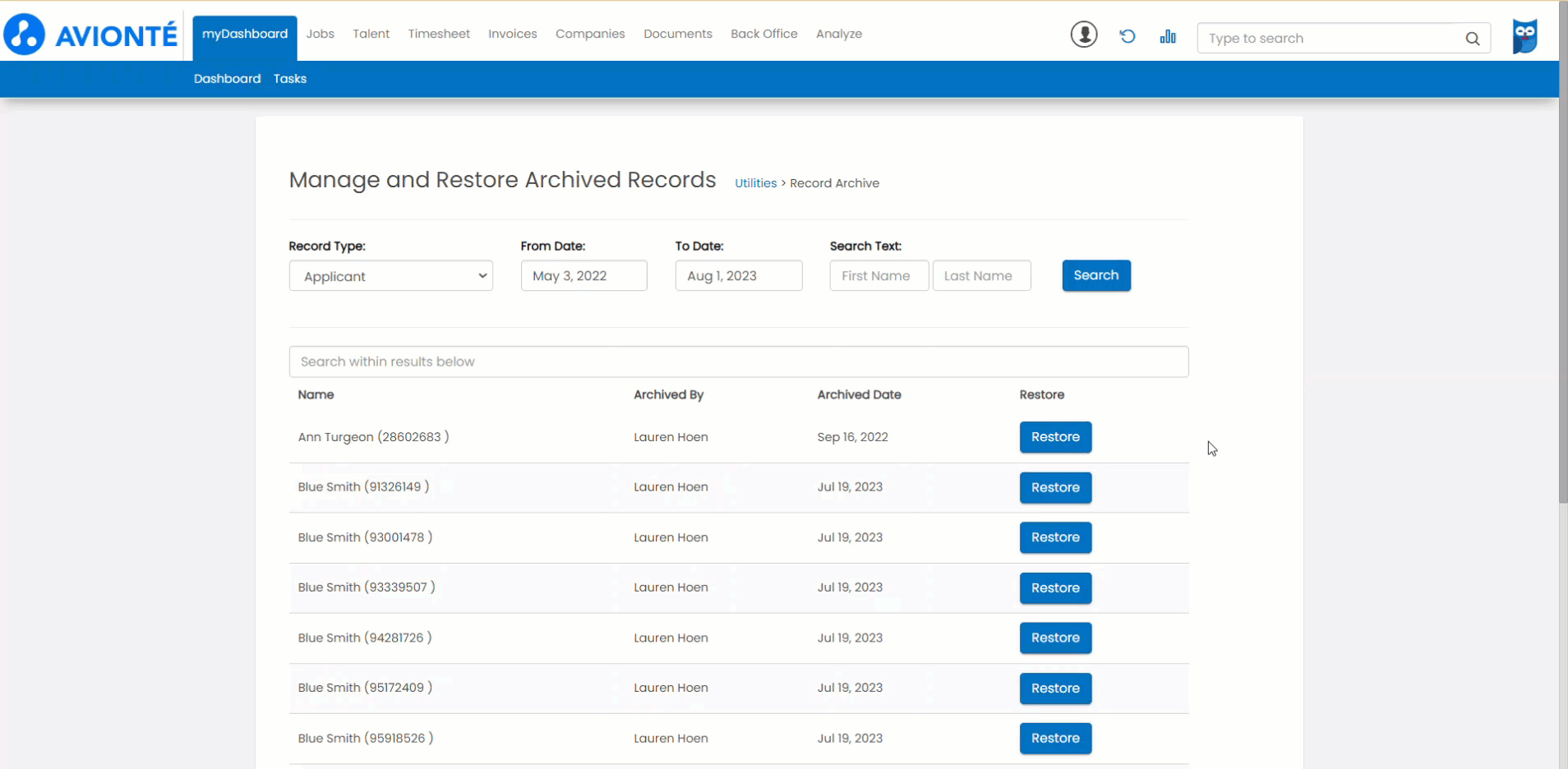Restore Blue Smith record 93339507

[x=1055, y=588]
